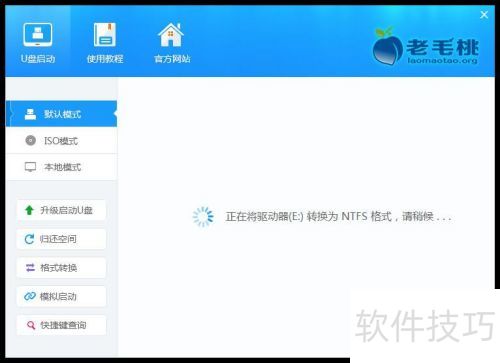Open 快捷键查询 hotkey lookup
The image size is (500, 363).
point(61,325)
